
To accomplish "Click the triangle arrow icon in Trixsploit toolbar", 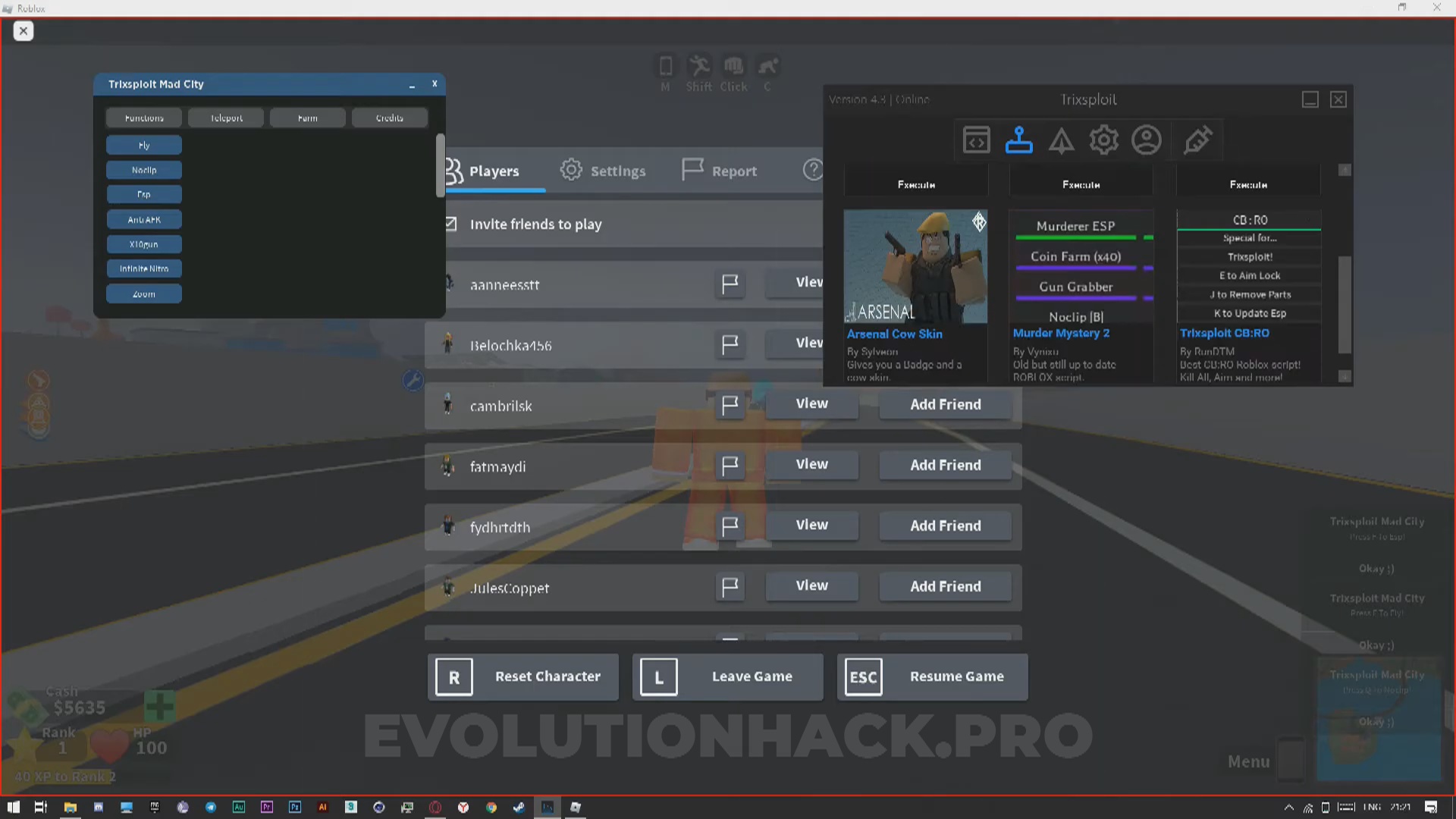I will tap(1061, 141).
